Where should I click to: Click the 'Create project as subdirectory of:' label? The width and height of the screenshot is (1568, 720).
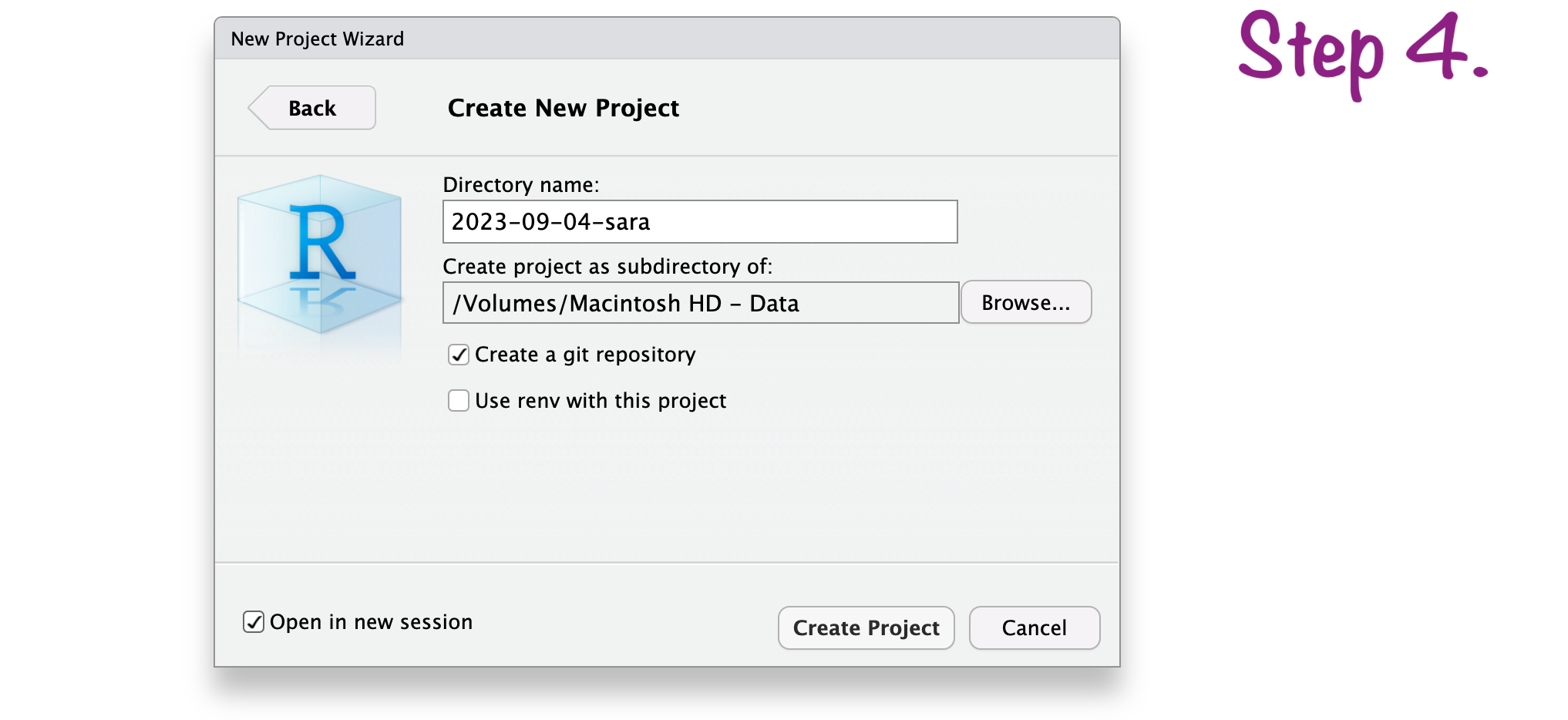[x=607, y=267]
